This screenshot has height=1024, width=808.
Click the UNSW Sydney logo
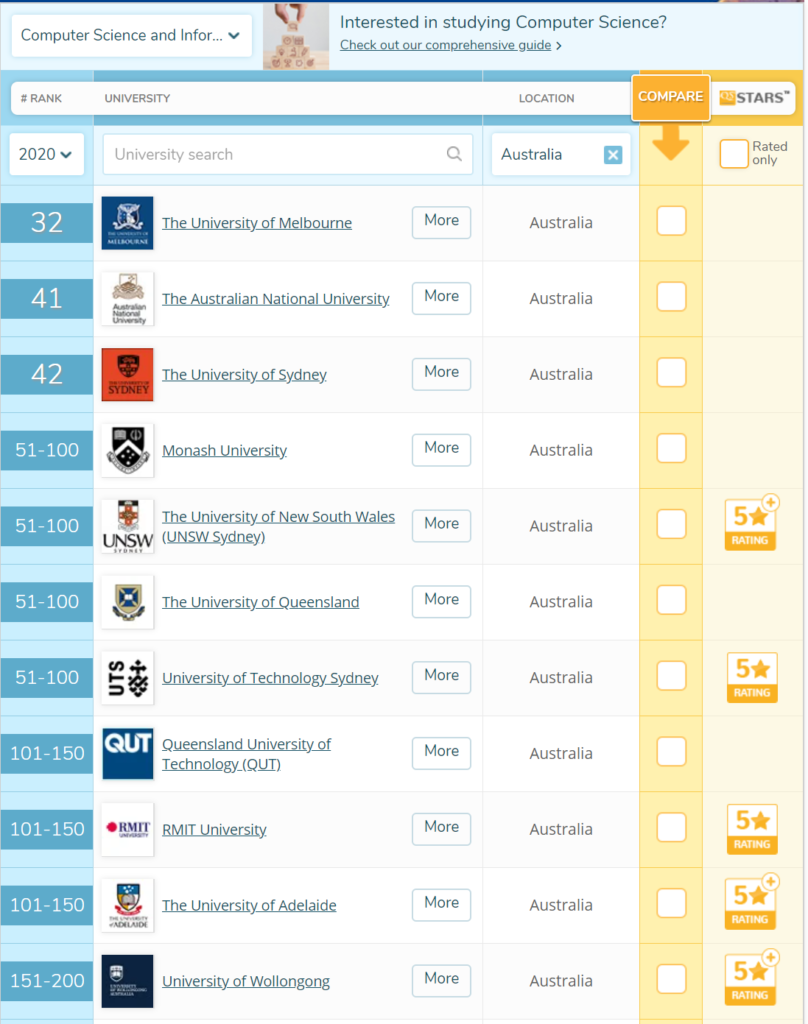point(127,526)
